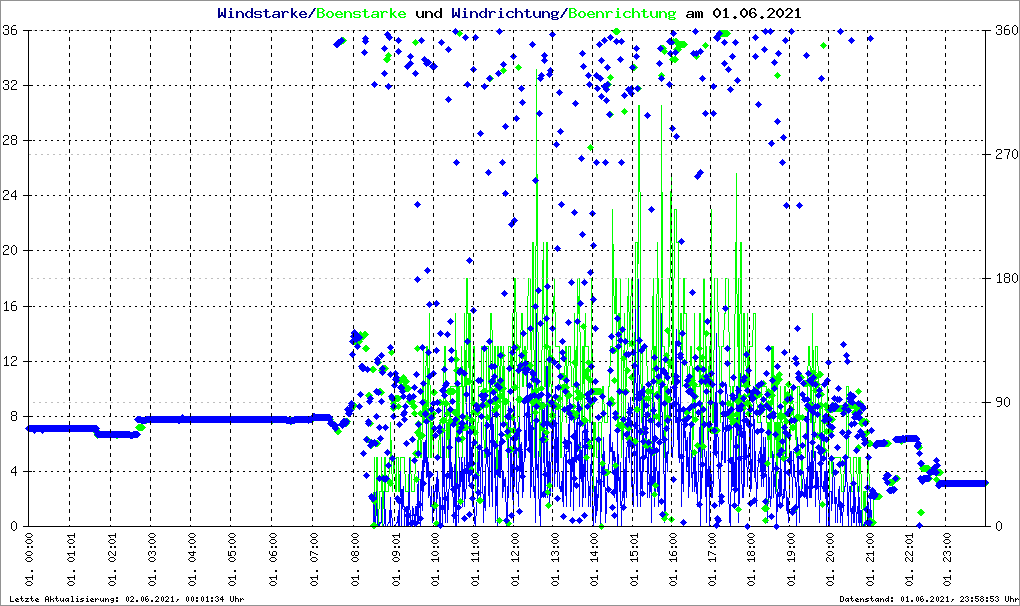Screen dimensions: 1020x606
Task: Select the "01. 16:00" time axis label
Action: (673, 559)
